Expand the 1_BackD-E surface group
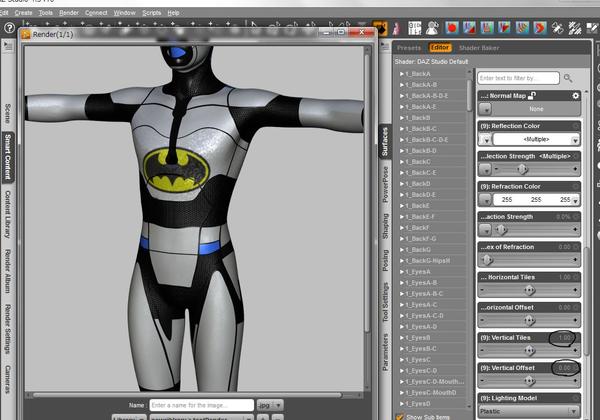The width and height of the screenshot is (600, 420). pyautogui.click(x=402, y=195)
